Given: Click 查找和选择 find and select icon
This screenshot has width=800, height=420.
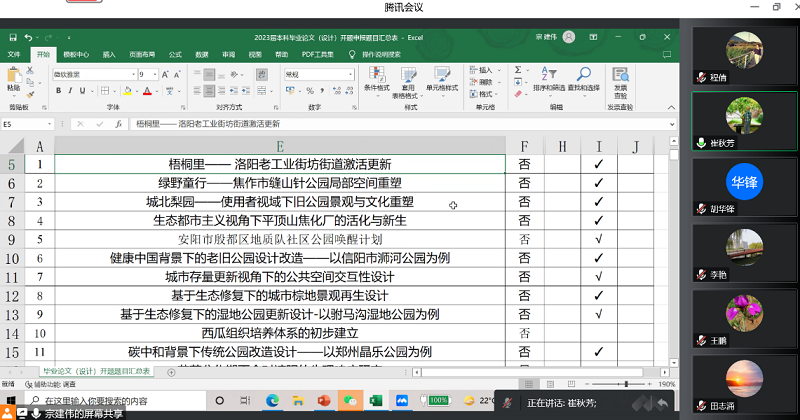Looking at the screenshot, I should click(583, 79).
